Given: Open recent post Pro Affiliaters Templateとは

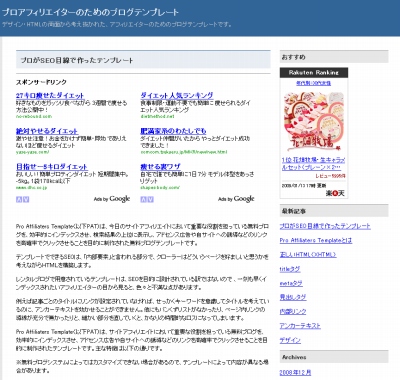Looking at the screenshot, I should [316, 240].
